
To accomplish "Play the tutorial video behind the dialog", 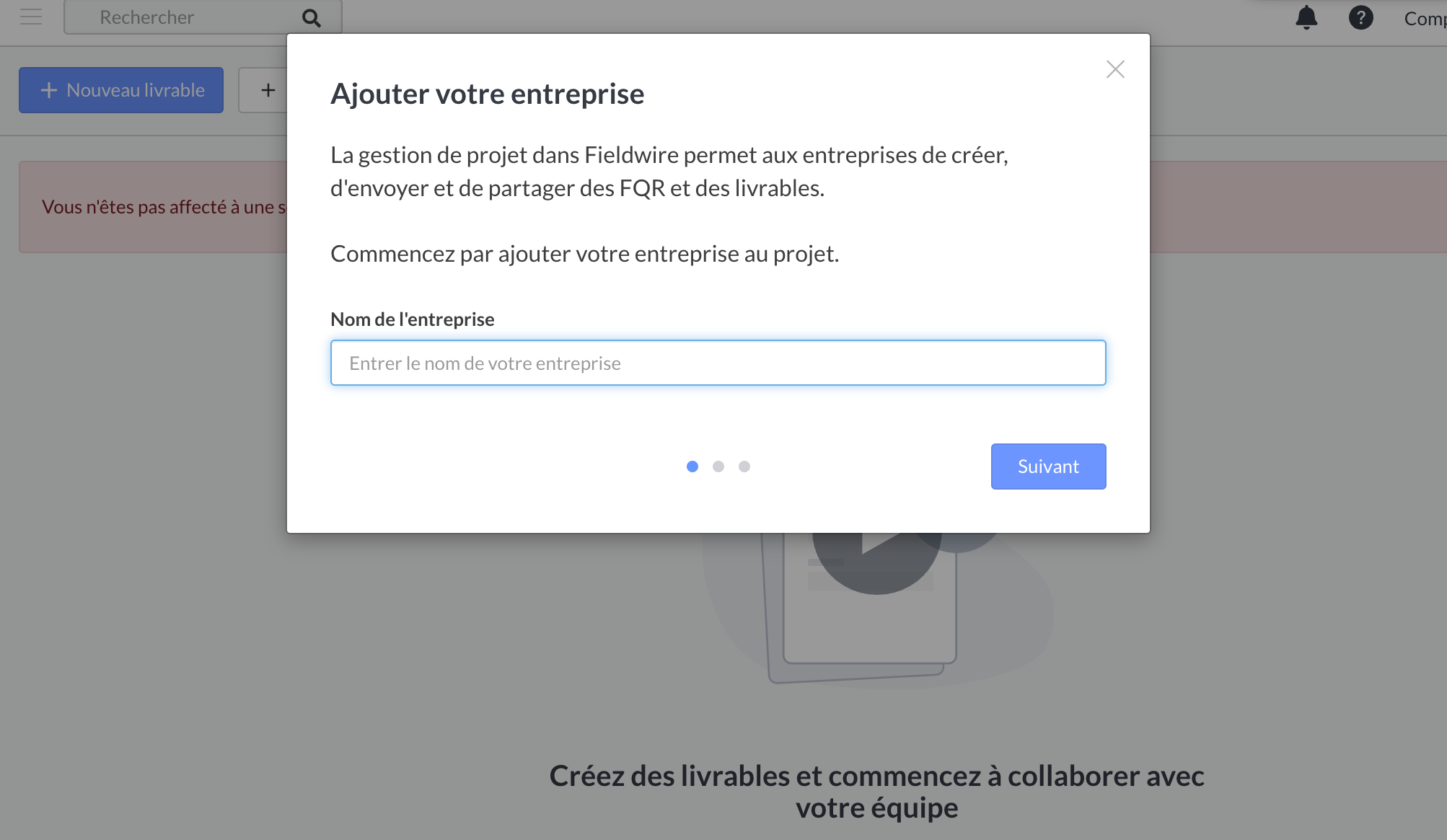I will click(x=876, y=555).
